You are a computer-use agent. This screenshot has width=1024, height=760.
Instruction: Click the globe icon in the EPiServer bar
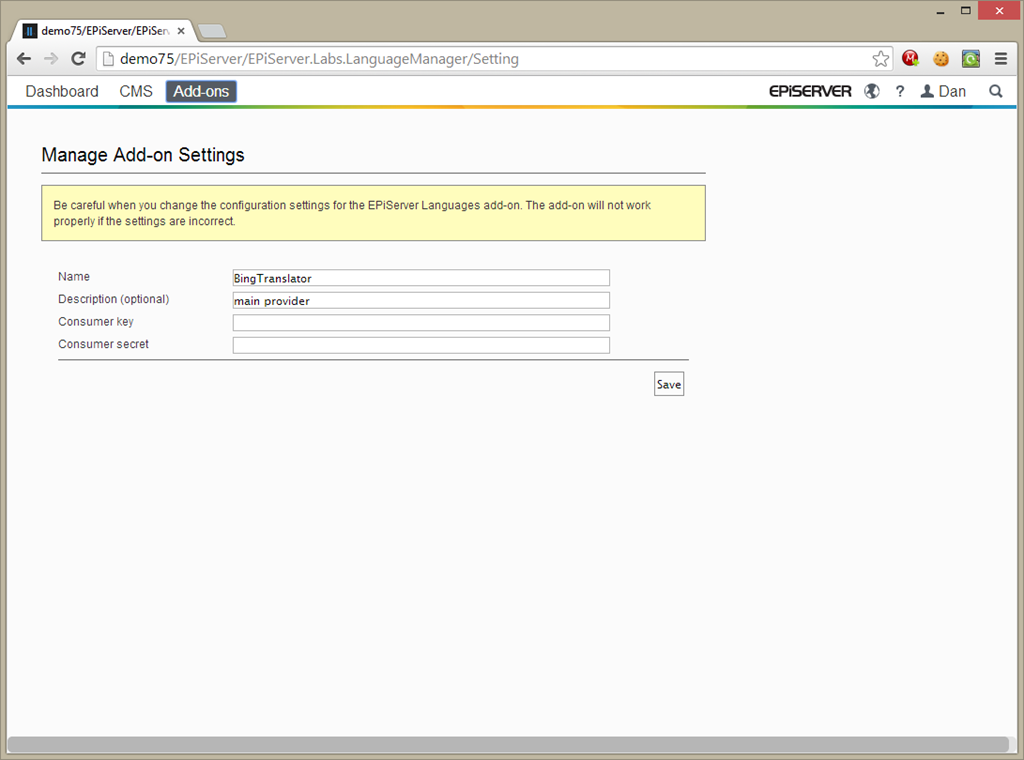click(872, 91)
